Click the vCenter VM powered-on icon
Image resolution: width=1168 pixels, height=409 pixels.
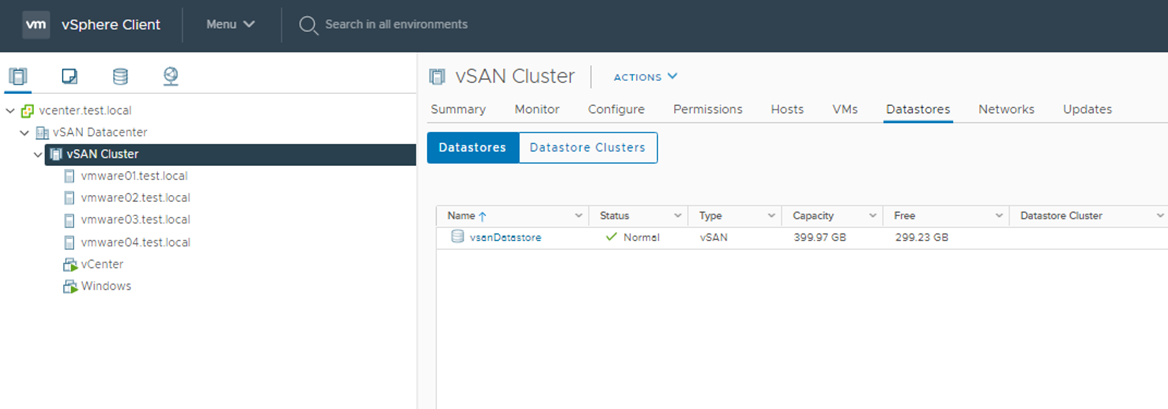70,264
